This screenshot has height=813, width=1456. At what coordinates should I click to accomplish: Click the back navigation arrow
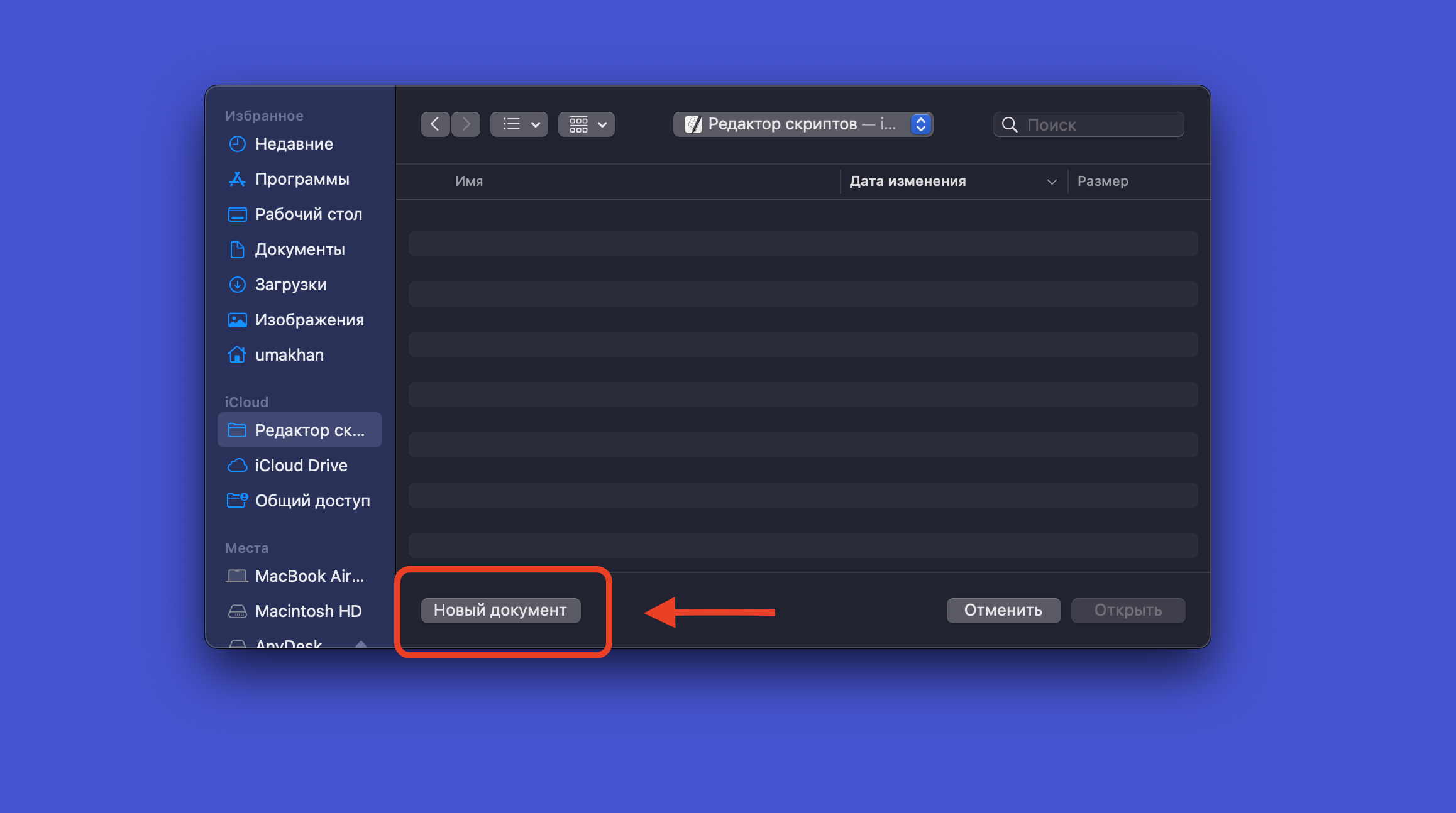tap(435, 124)
